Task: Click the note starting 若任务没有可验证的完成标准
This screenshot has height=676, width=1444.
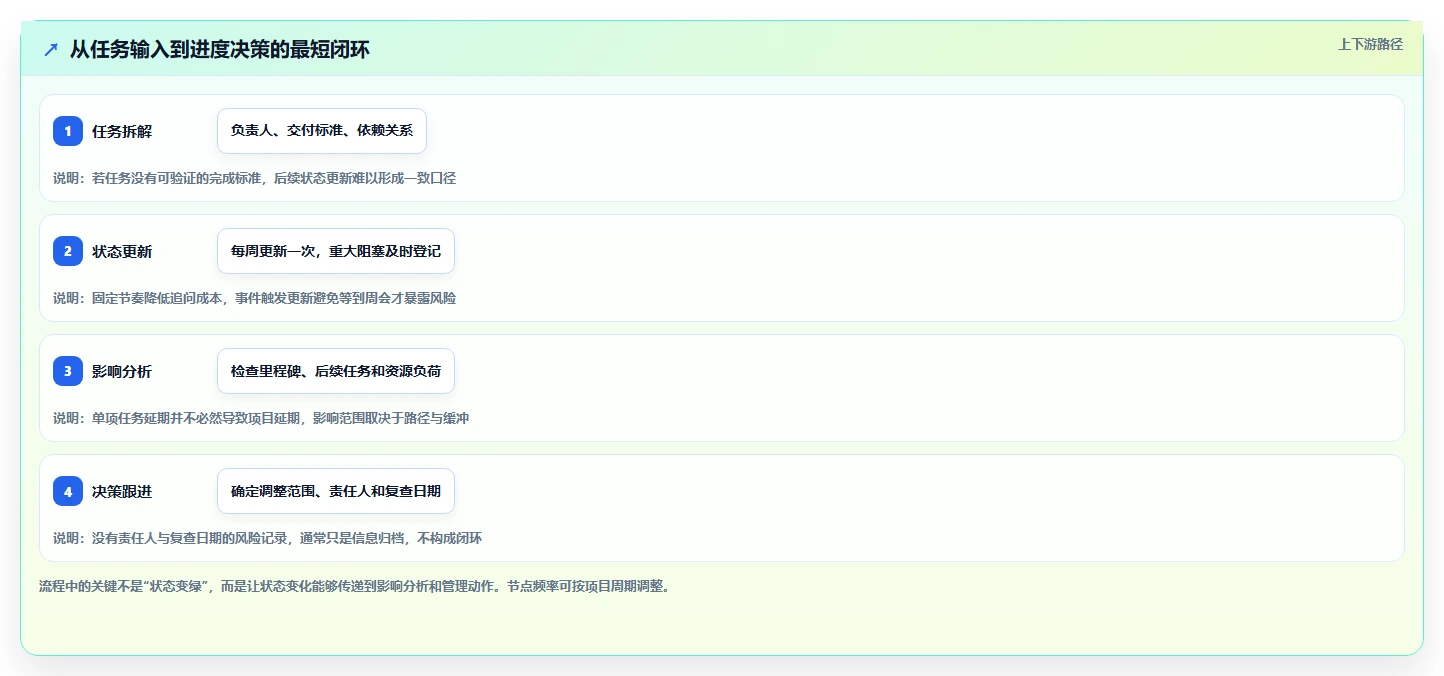Action: point(254,178)
